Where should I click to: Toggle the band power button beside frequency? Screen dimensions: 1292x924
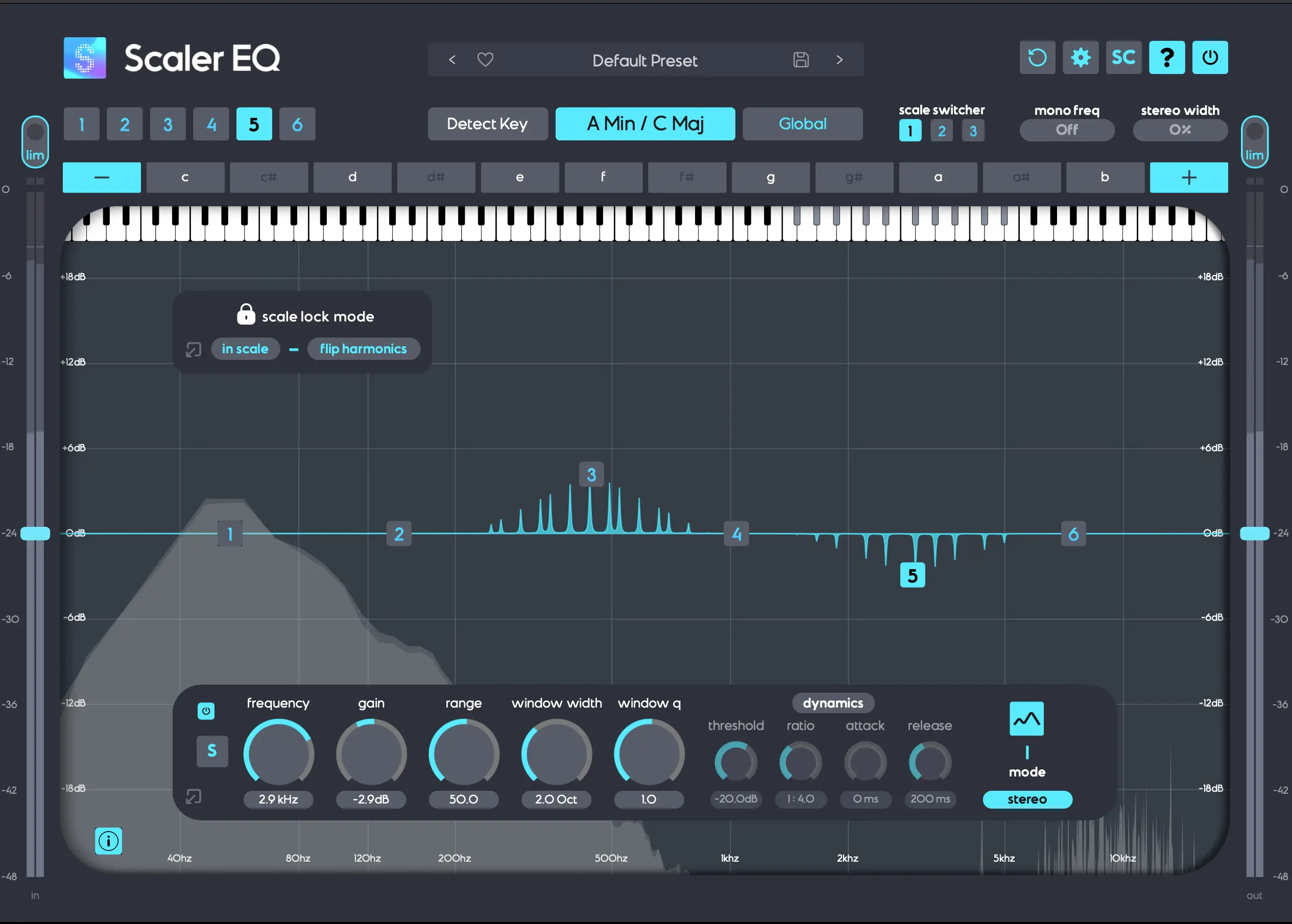206,711
